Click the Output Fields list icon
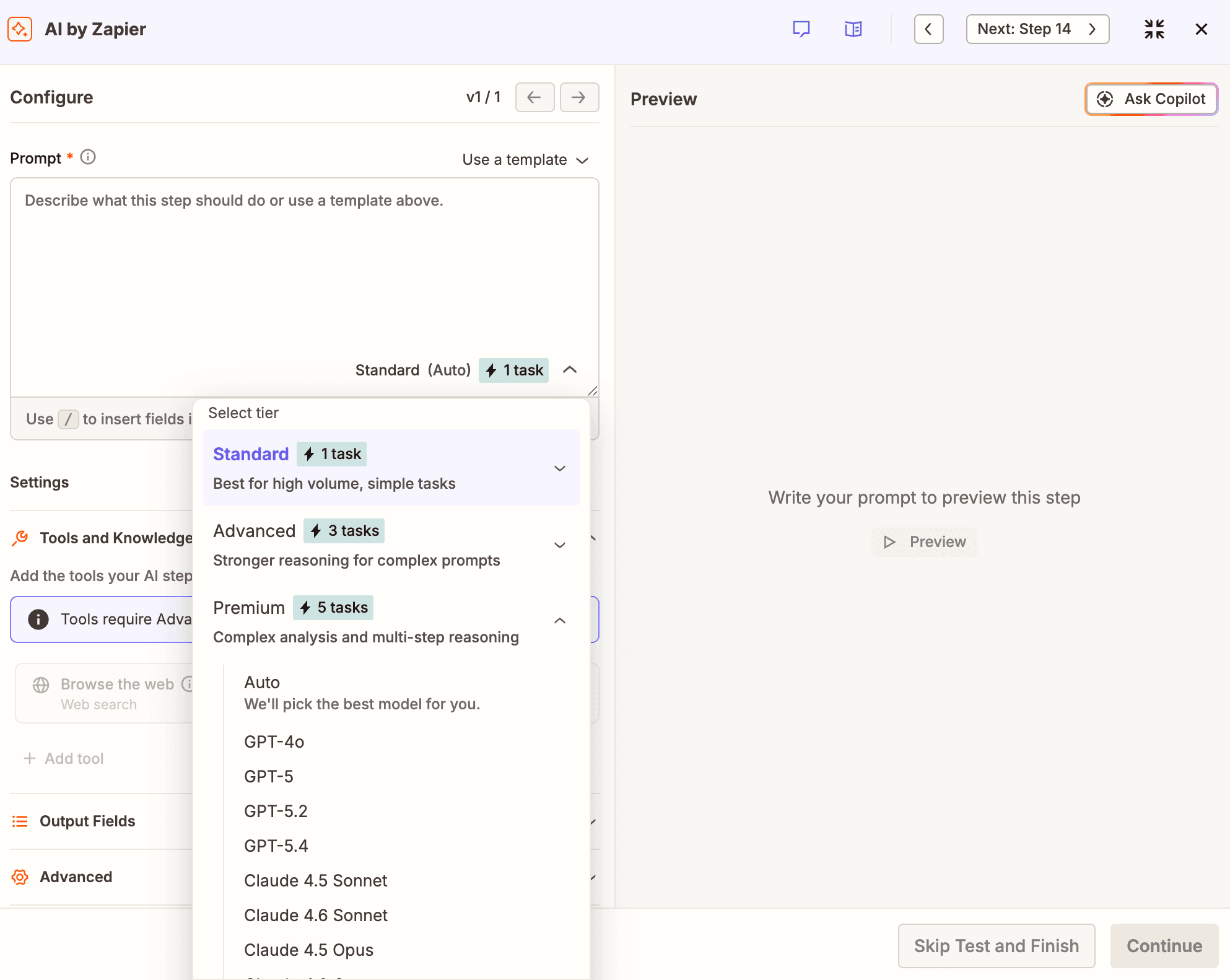Screen dimensions: 1230x980 [20, 821]
